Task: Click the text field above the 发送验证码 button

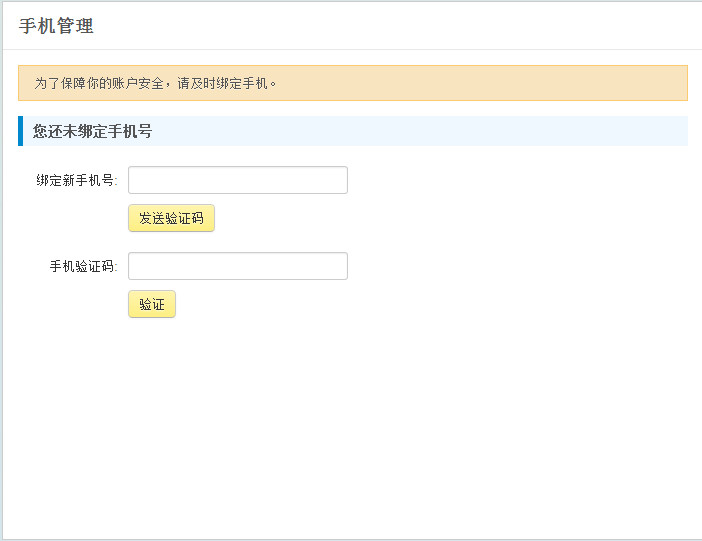Action: click(238, 180)
